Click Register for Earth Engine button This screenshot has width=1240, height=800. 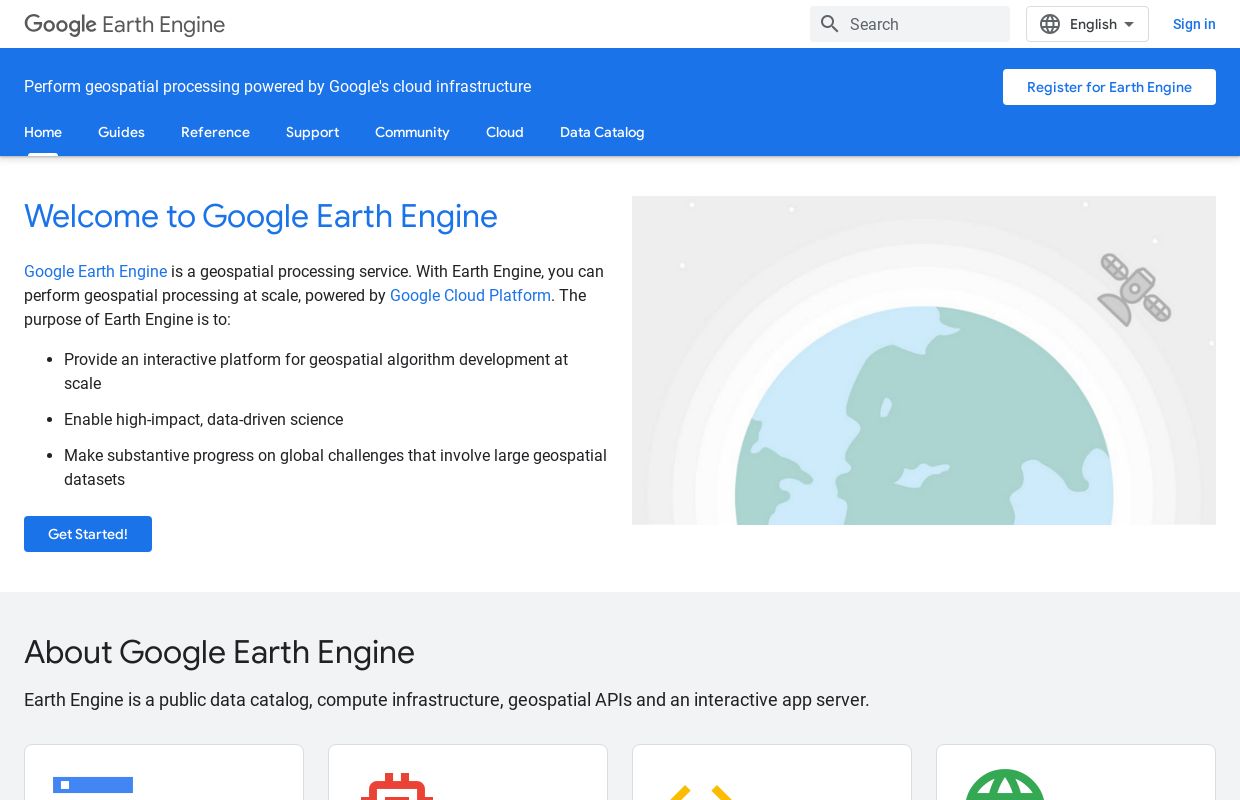tap(1109, 87)
